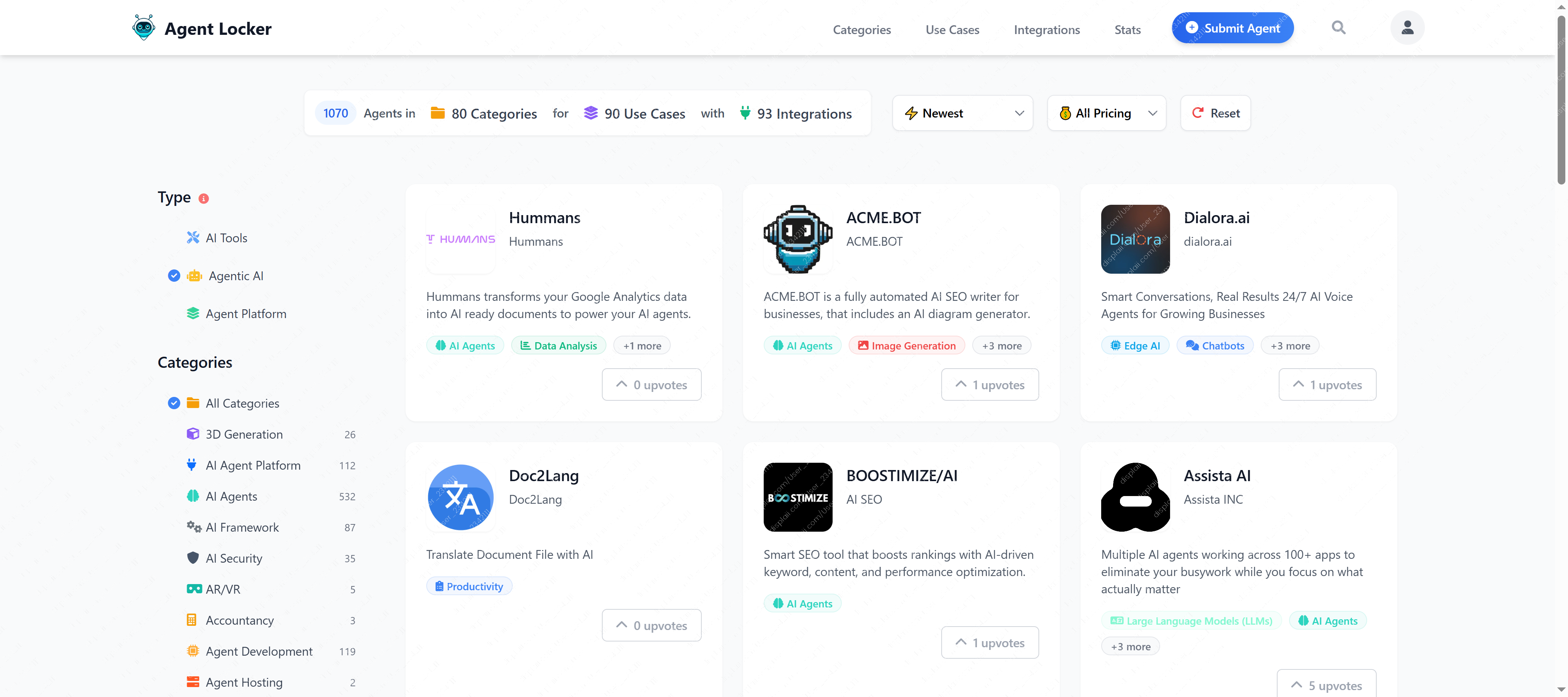Click the Chatbots tag
The width and height of the screenshot is (1568, 697).
tap(1214, 346)
